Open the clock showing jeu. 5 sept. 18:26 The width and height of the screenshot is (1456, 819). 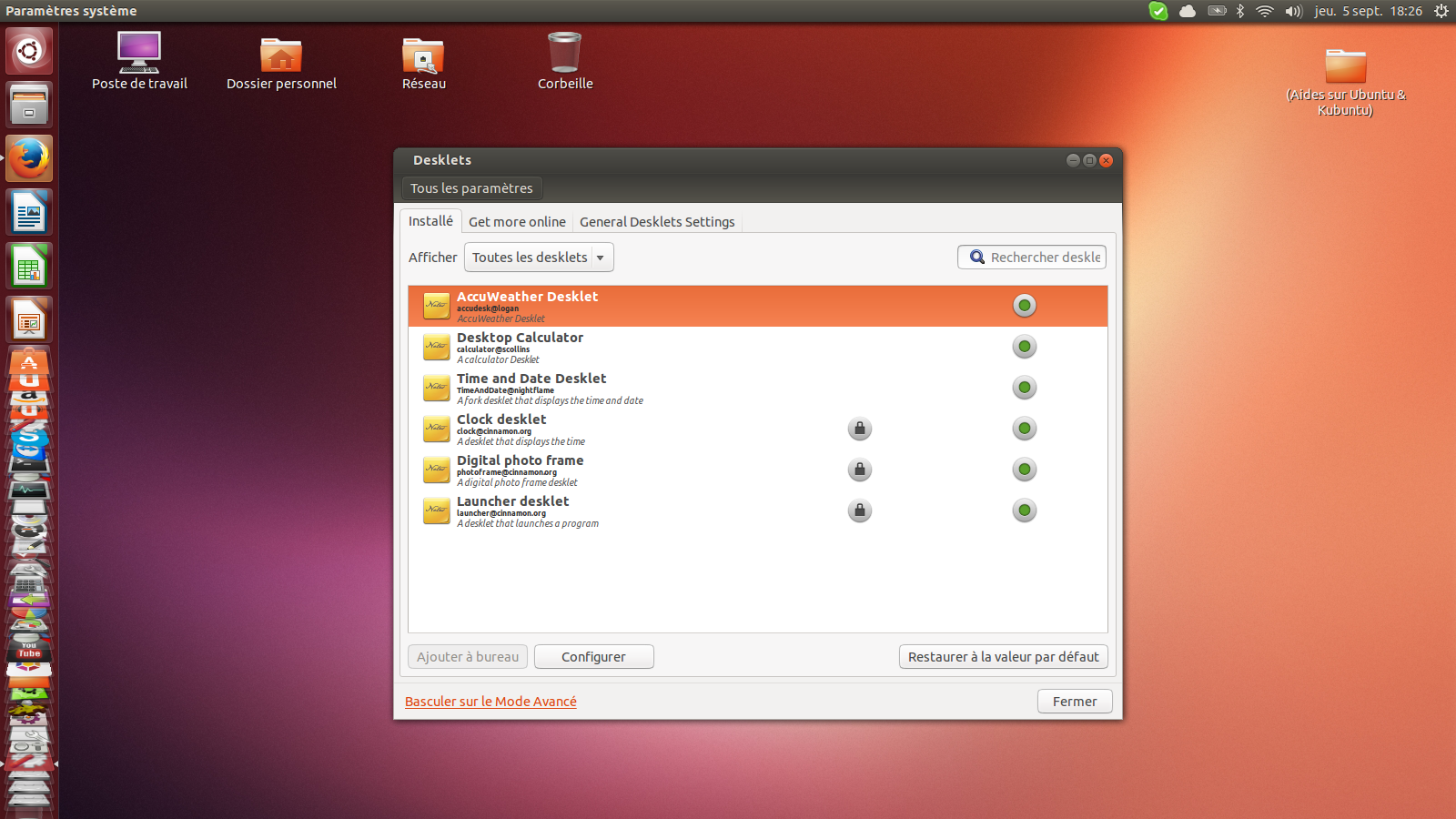[x=1368, y=11]
